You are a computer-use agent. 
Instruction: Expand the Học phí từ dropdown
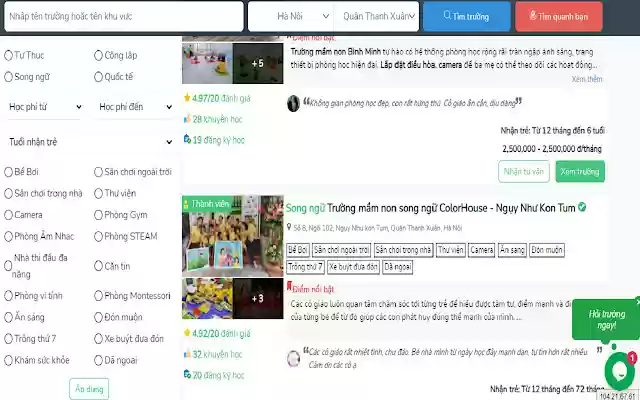pyautogui.click(x=44, y=107)
